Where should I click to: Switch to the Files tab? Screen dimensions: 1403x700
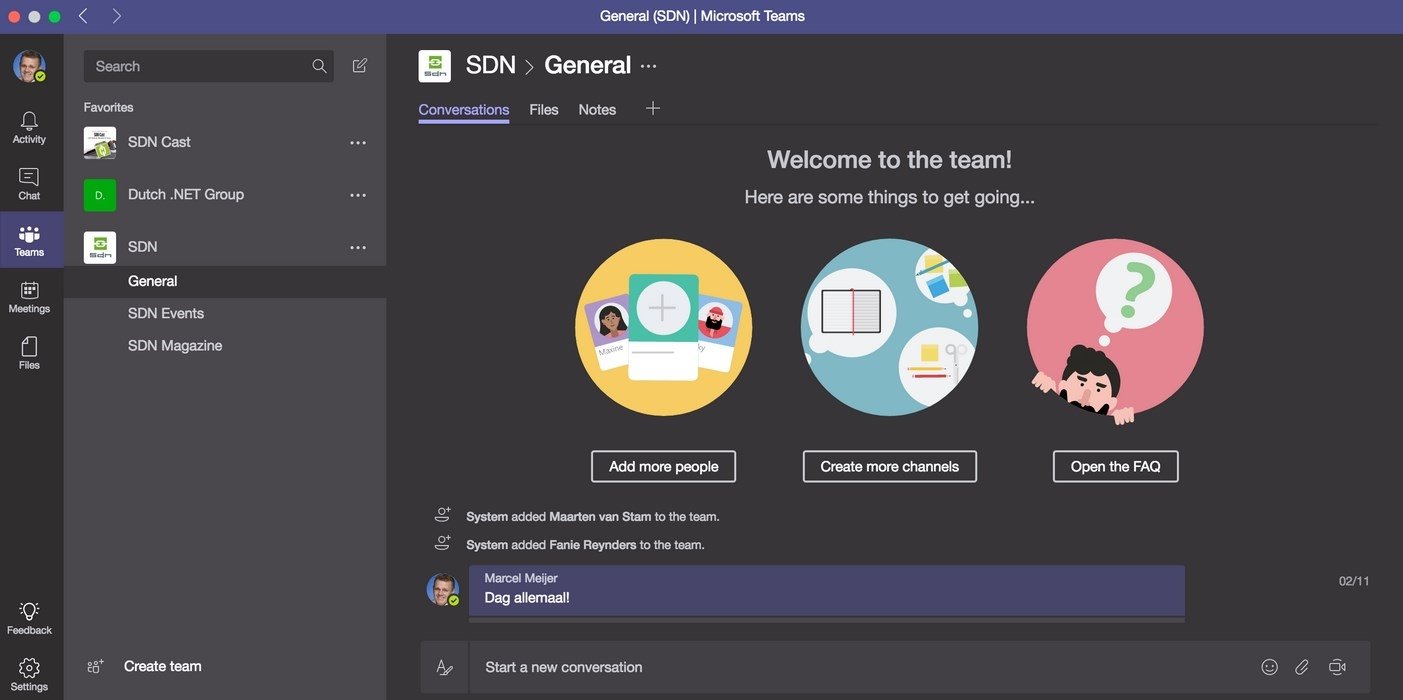click(x=544, y=110)
